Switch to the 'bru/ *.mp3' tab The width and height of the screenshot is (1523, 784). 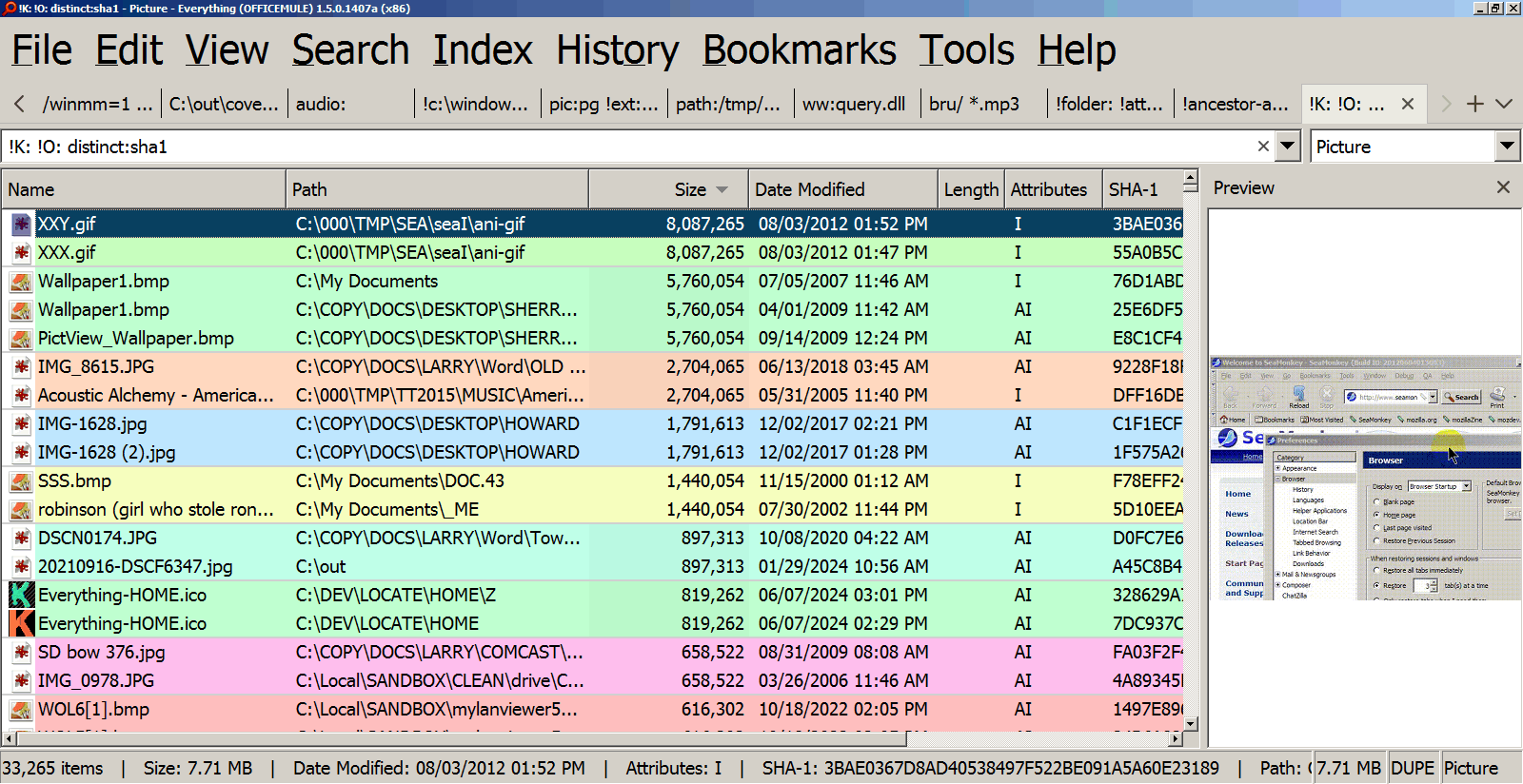[x=983, y=104]
